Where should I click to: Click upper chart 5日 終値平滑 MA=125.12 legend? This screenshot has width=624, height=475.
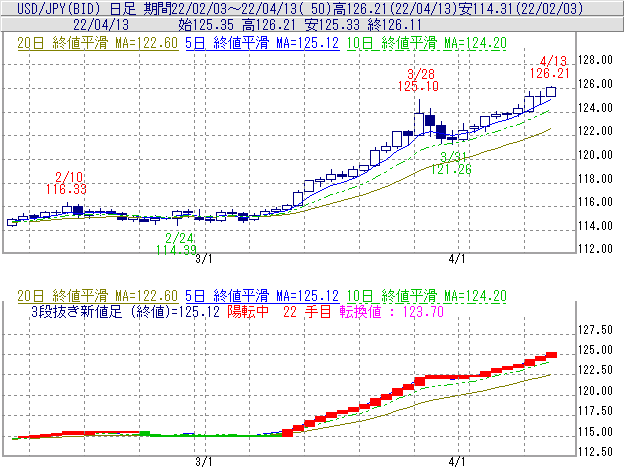(x=262, y=43)
